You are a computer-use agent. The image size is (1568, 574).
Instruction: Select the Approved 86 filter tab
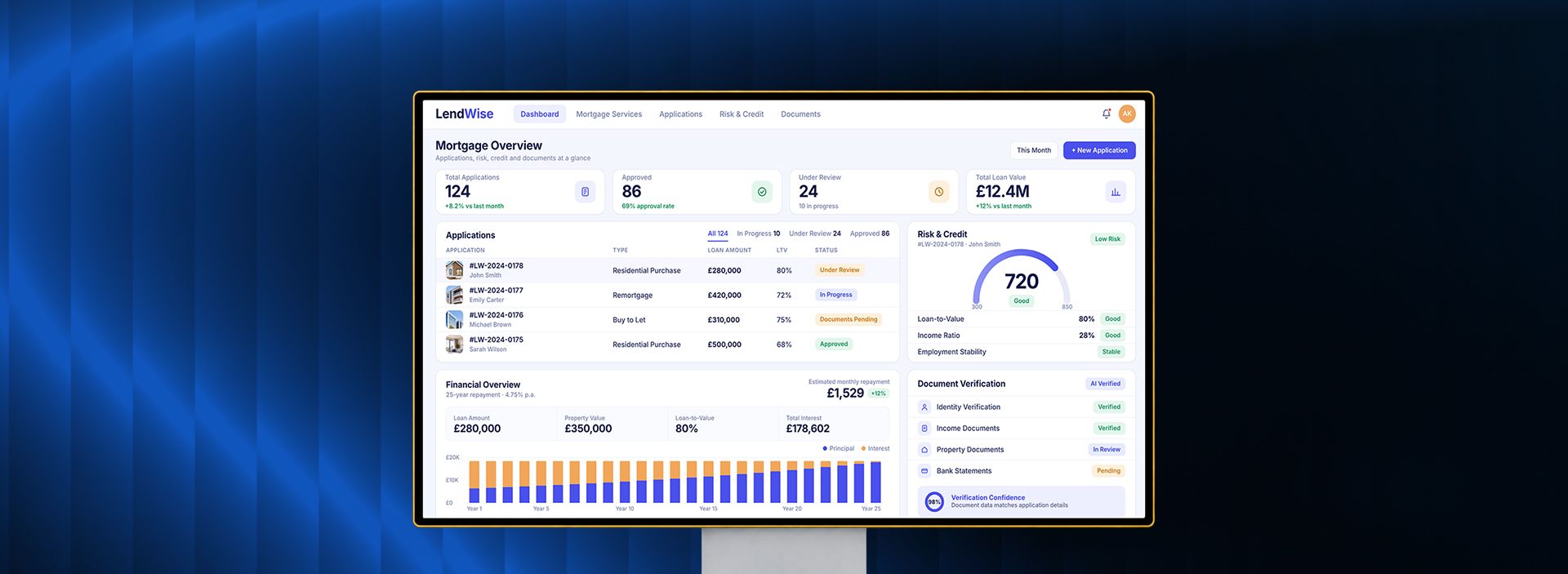[870, 234]
